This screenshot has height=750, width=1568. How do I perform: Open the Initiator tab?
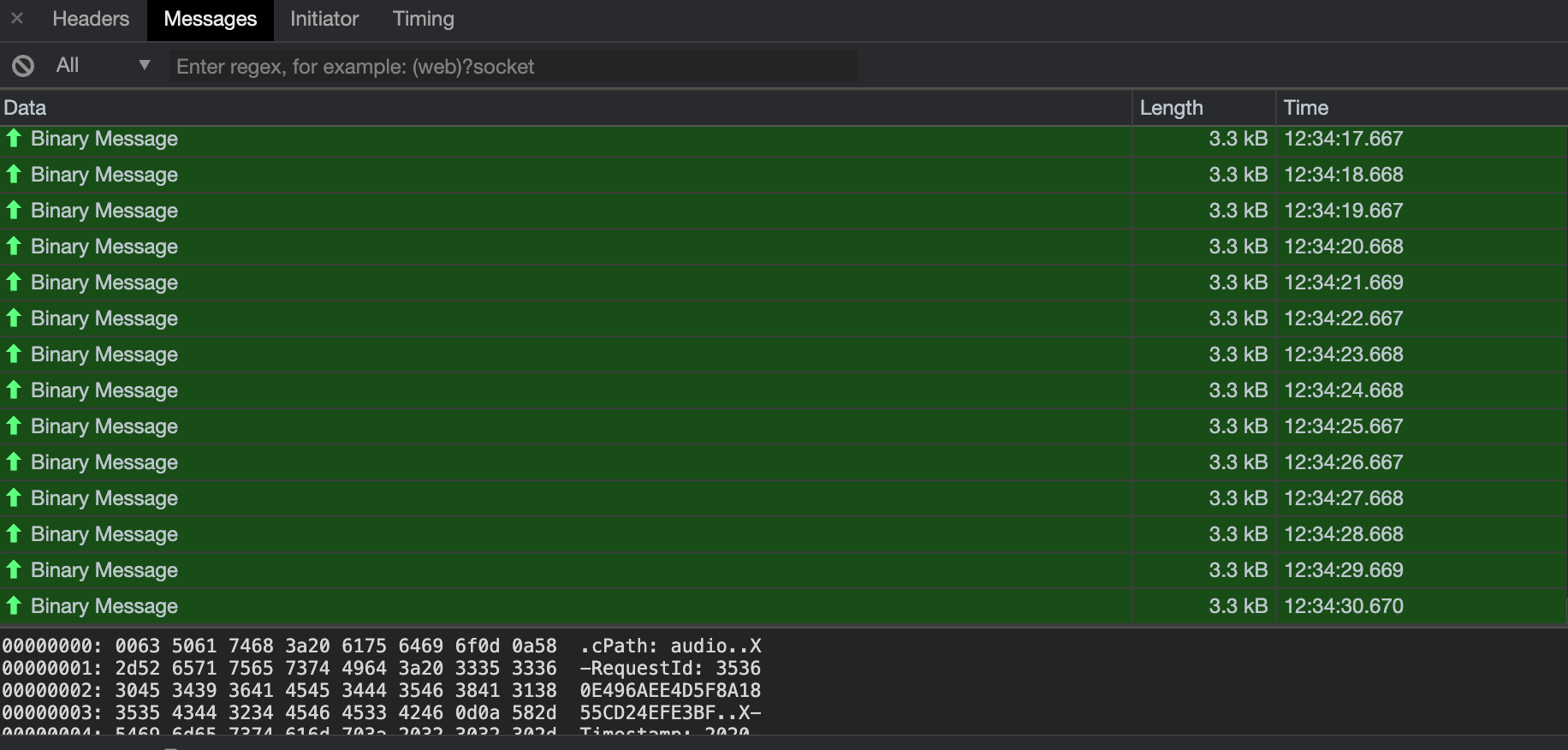324,19
